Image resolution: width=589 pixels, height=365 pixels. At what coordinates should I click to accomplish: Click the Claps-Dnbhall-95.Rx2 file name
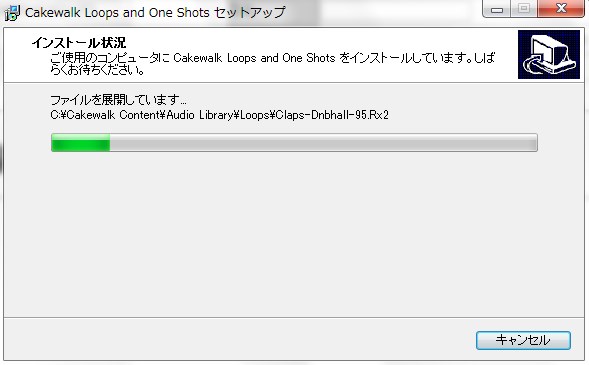(332, 115)
